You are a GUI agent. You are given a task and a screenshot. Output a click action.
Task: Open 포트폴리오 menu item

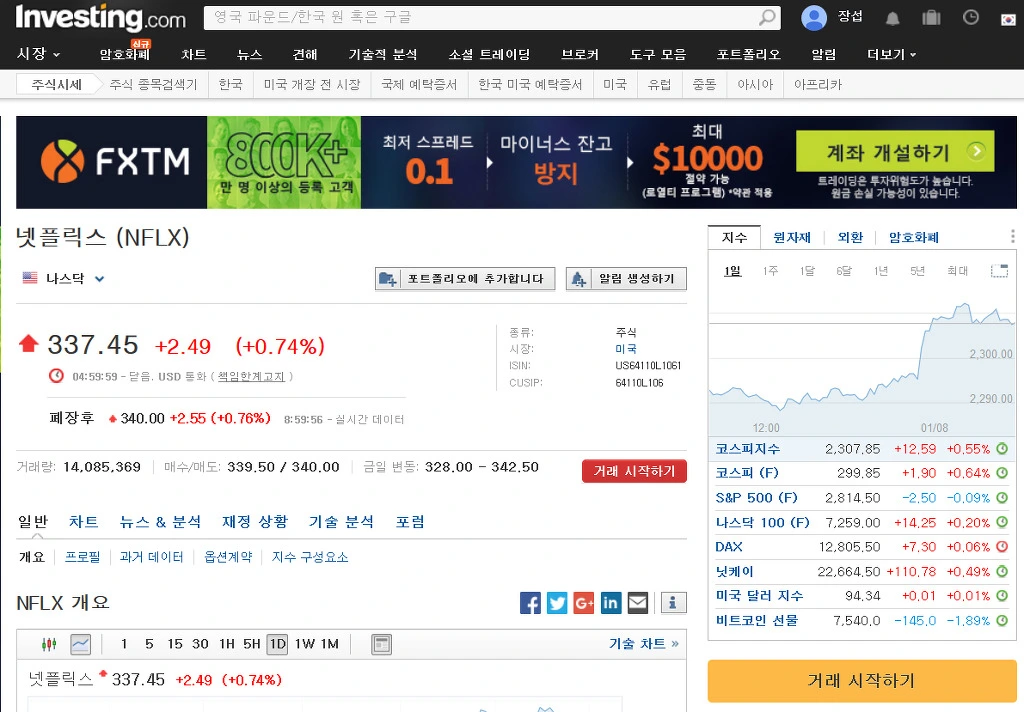[x=749, y=55]
